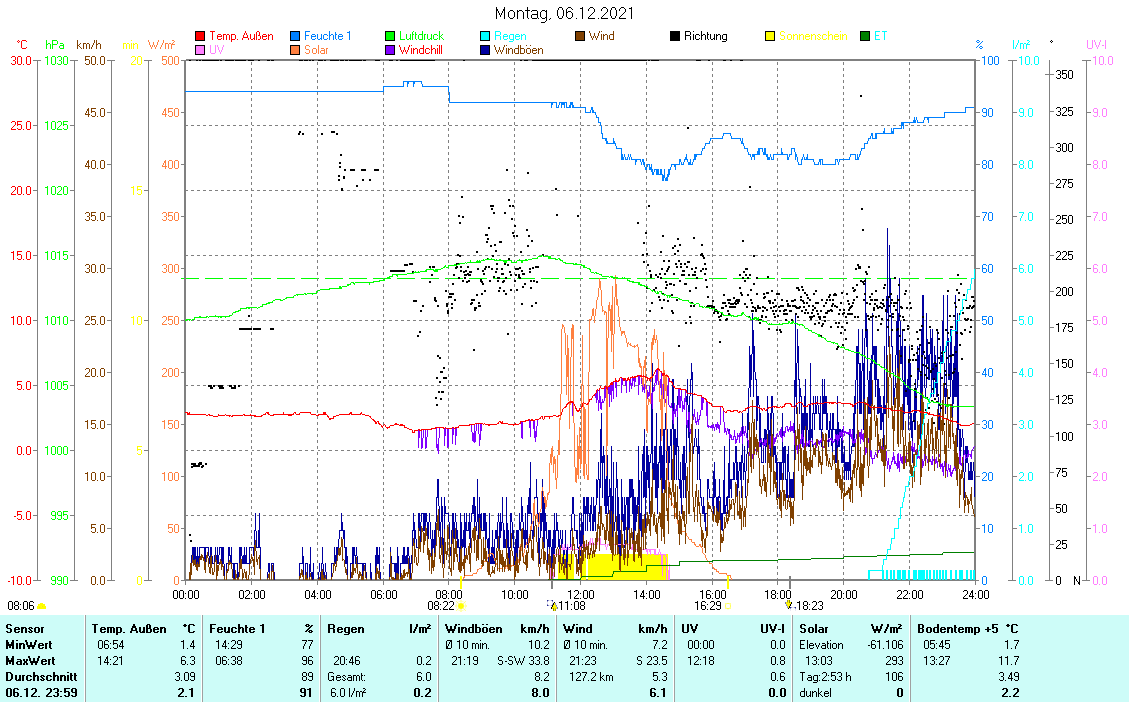The width and height of the screenshot is (1129, 702).
Task: Click the brown Wind legend square
Action: point(580,36)
